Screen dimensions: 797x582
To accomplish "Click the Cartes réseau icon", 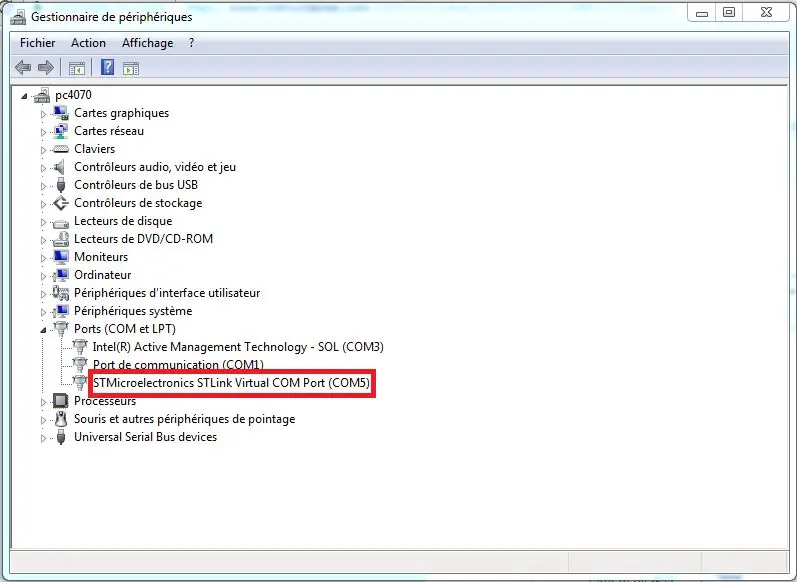I will [x=60, y=131].
